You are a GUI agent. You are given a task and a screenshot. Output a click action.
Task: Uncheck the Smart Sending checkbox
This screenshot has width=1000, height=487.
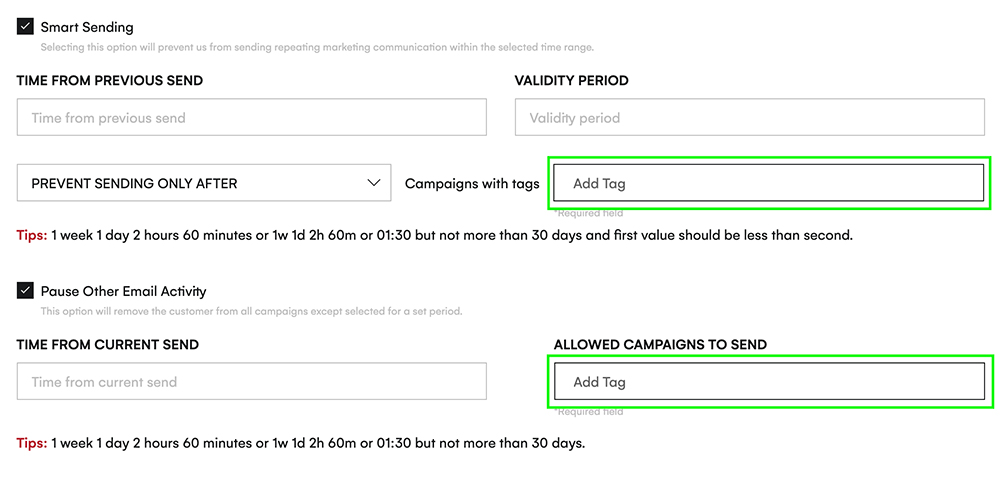(x=25, y=27)
